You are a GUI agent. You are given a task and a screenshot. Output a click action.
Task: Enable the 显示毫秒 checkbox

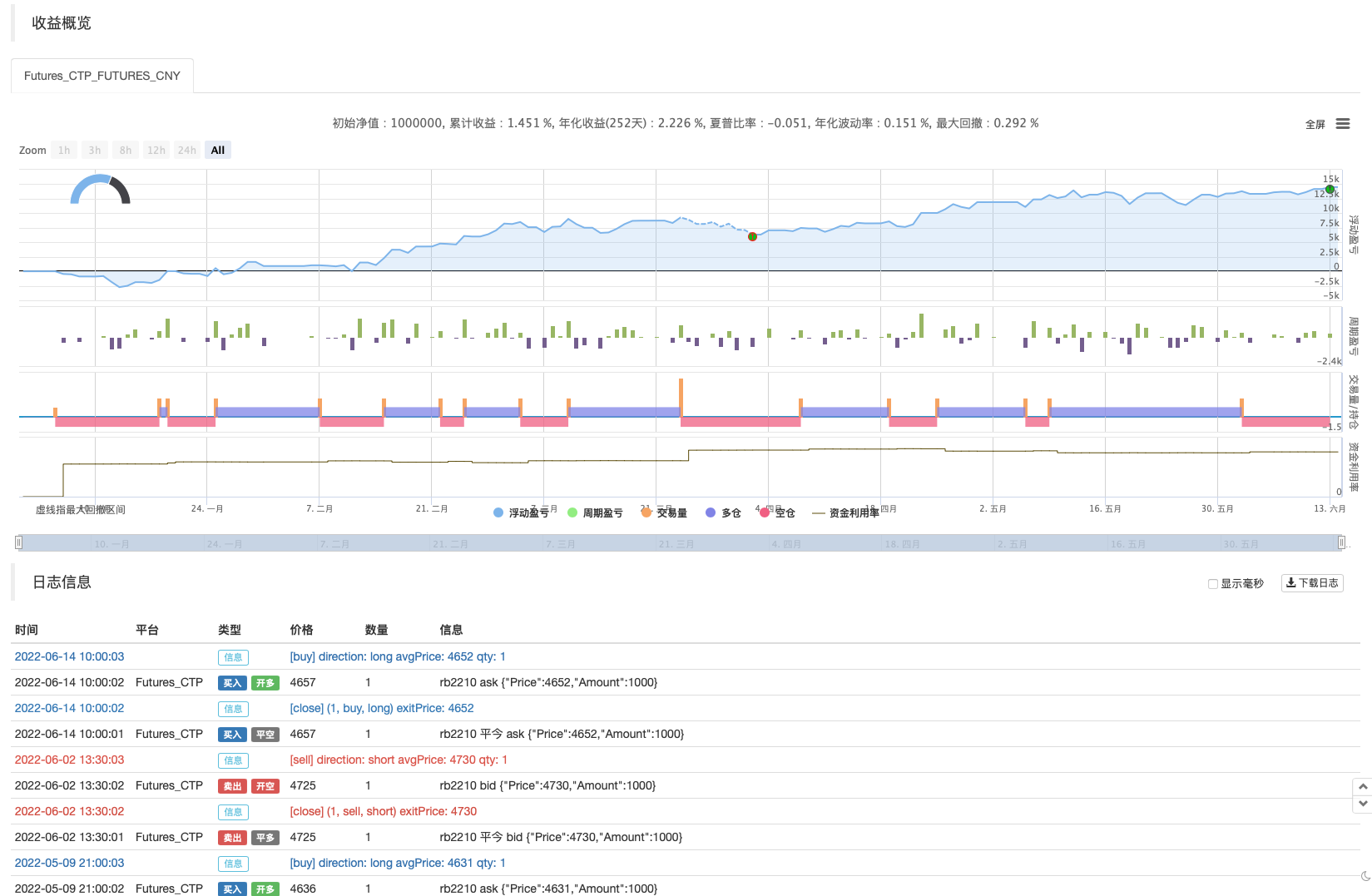(x=1213, y=584)
